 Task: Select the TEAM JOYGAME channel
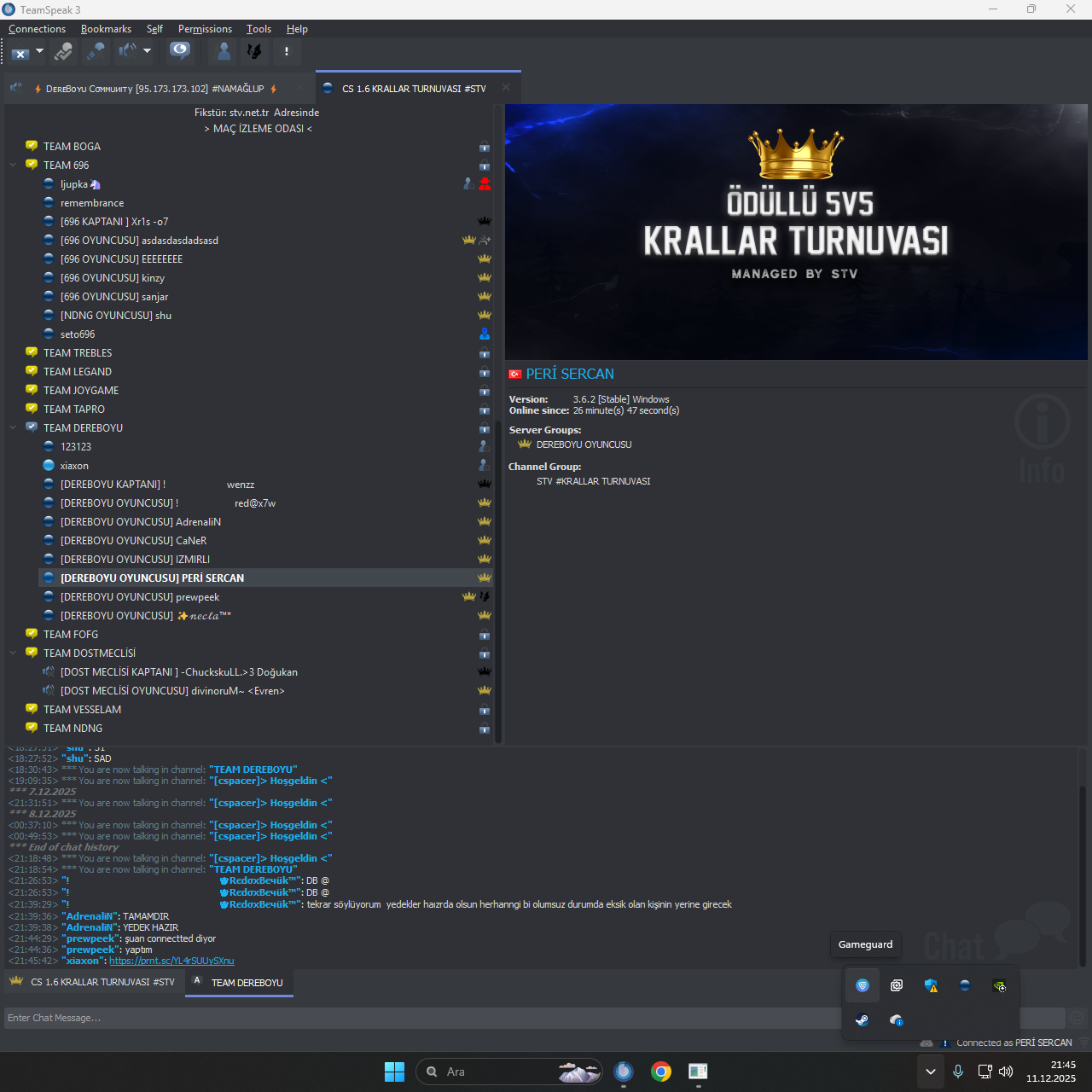coord(81,391)
